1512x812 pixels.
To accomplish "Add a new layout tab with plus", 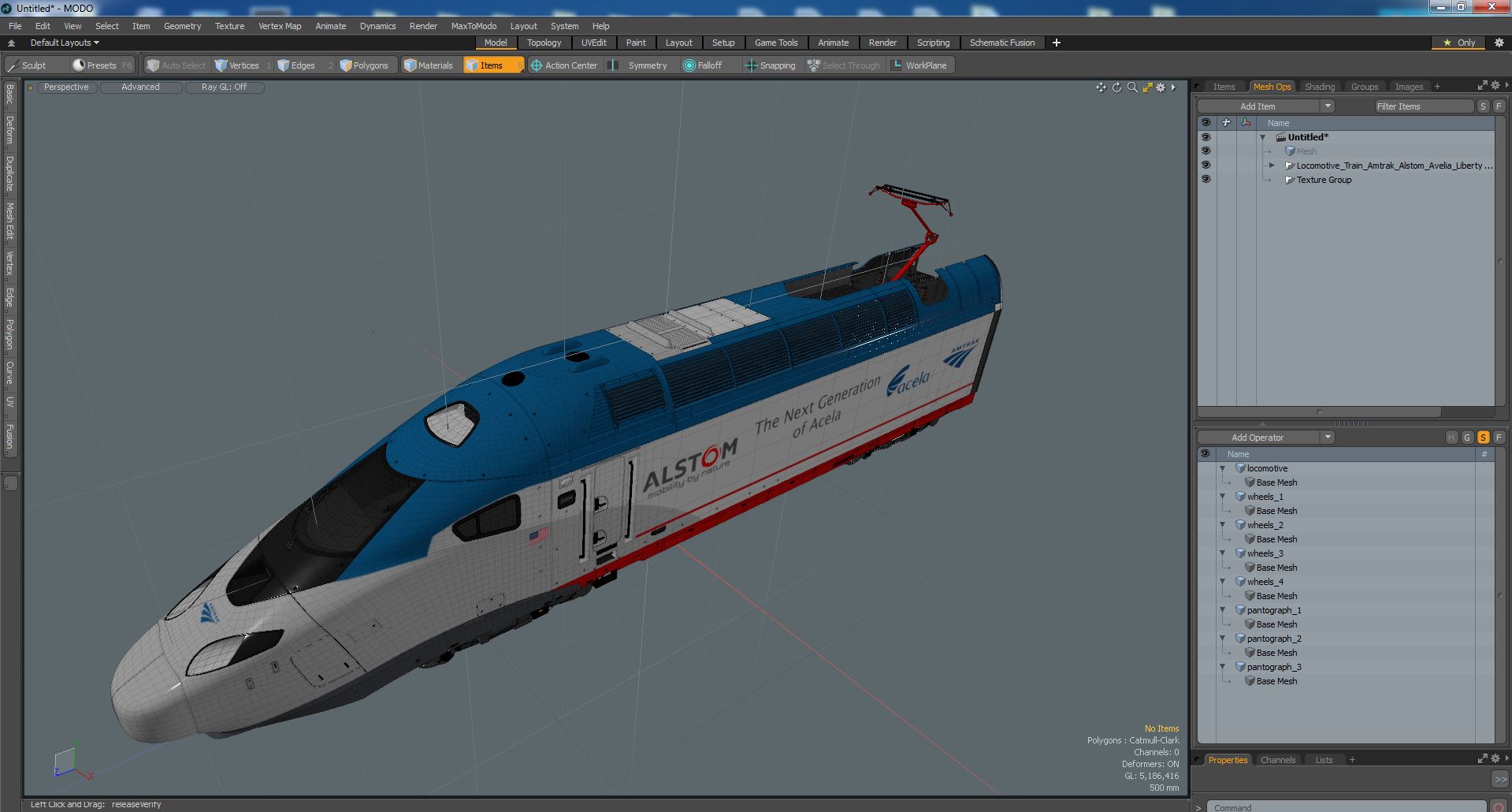I will (1057, 43).
